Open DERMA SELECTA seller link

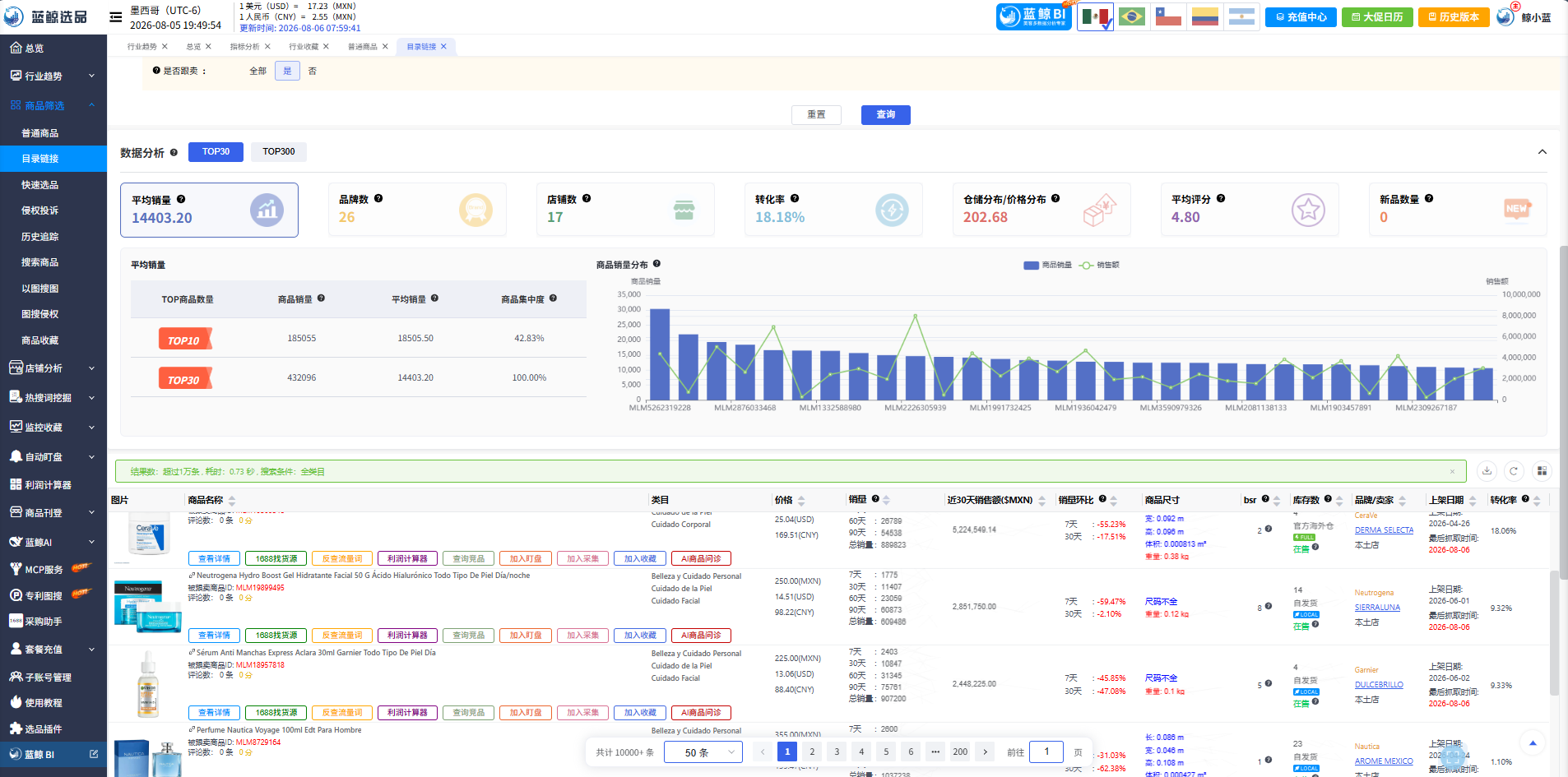tap(1384, 530)
